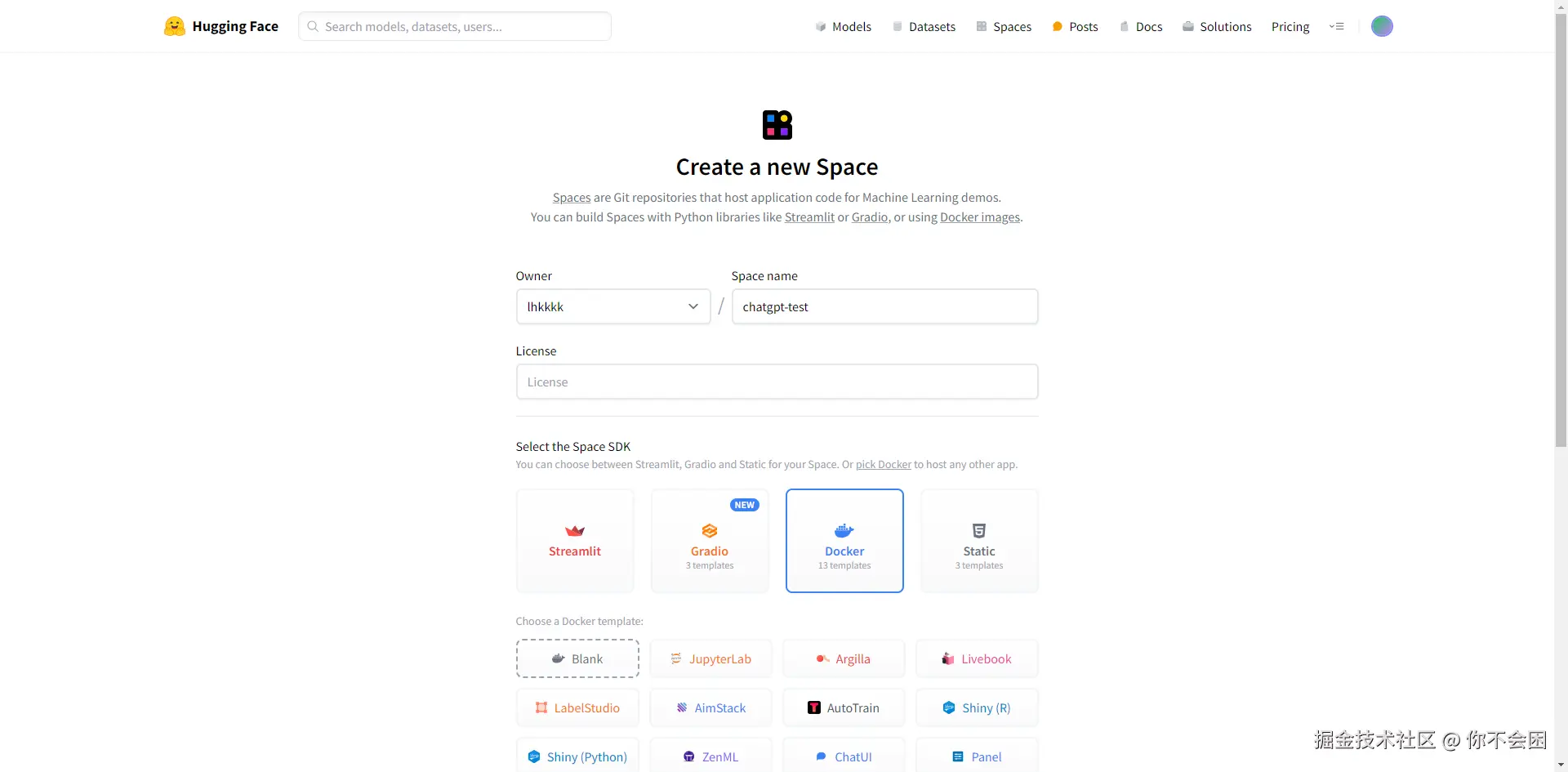Open the Owner dropdown
This screenshot has width=1568, height=772.
click(x=613, y=306)
